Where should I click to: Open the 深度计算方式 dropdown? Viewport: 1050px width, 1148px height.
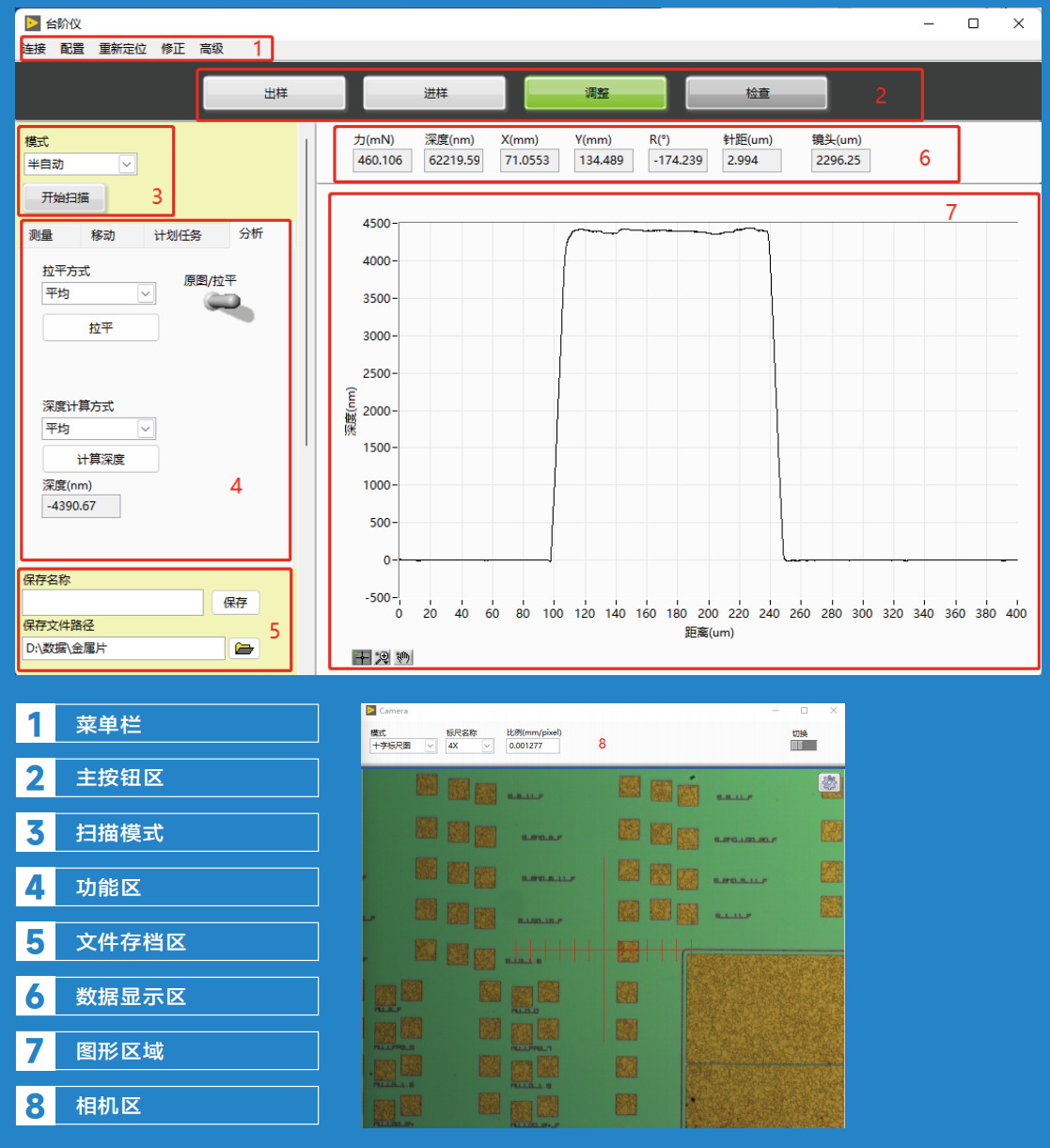coord(146,429)
